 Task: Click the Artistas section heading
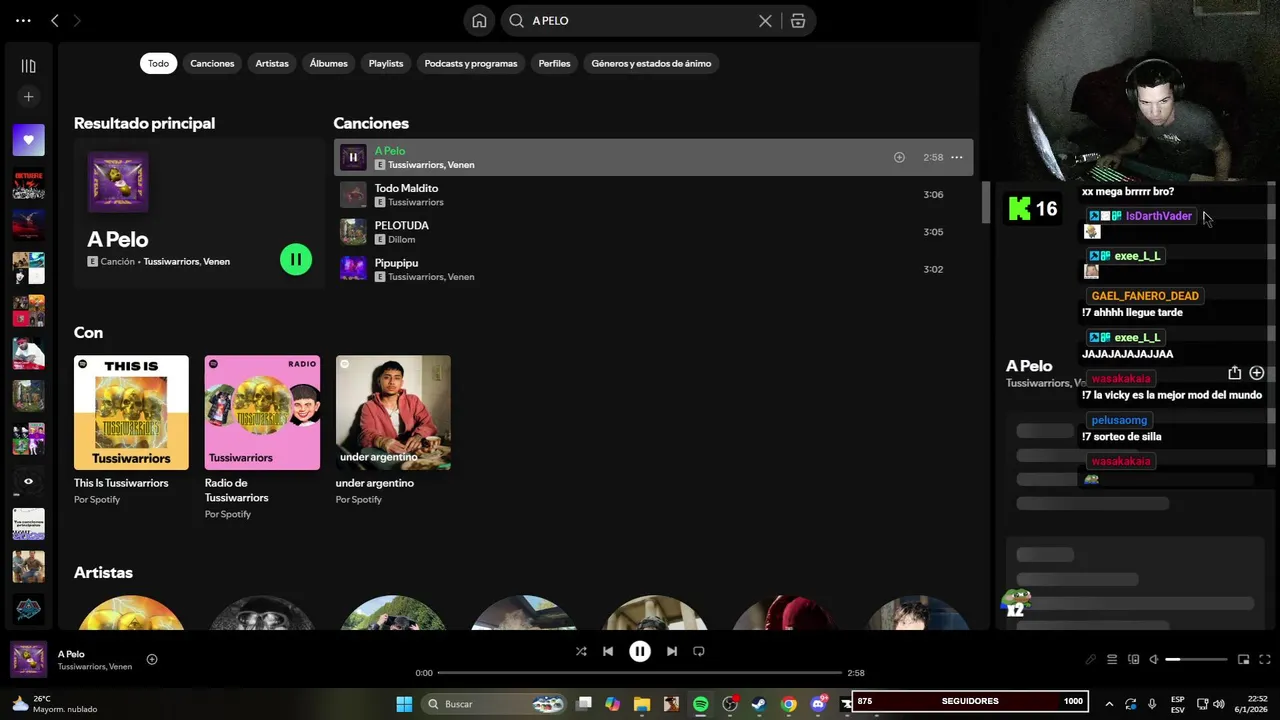(103, 572)
